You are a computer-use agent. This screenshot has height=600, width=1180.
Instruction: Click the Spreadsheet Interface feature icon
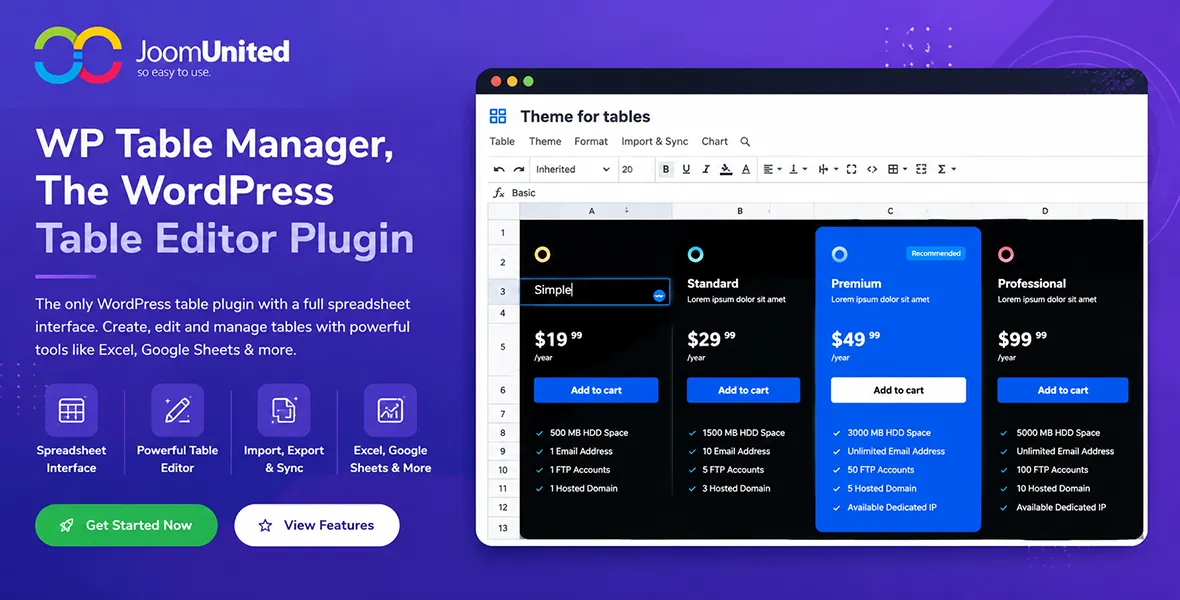tap(71, 410)
